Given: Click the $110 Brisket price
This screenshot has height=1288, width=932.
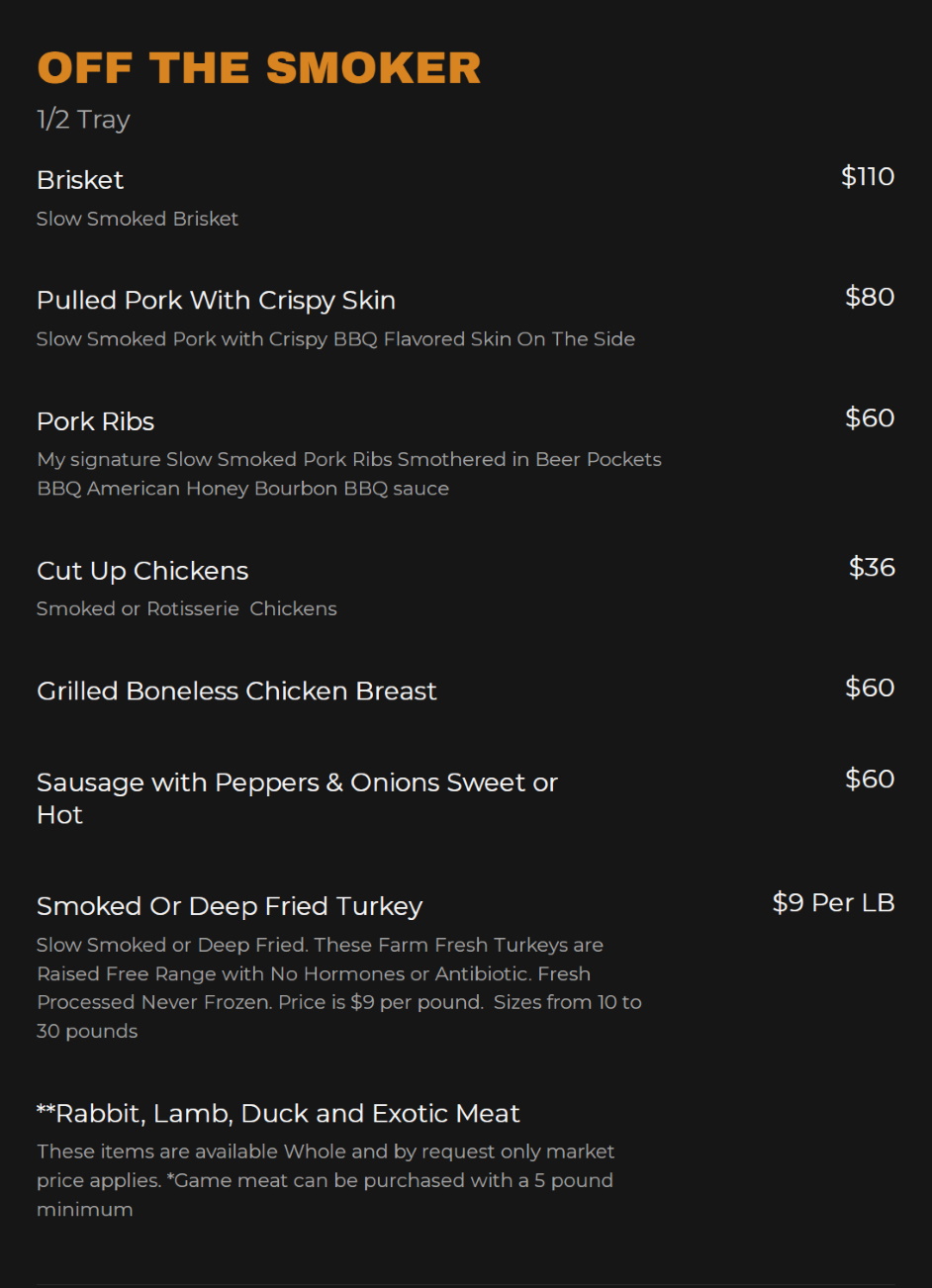Looking at the screenshot, I should [x=868, y=176].
